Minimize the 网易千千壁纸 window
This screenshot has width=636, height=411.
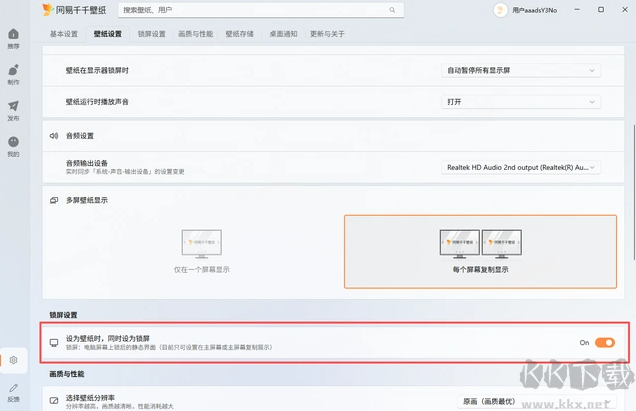tap(577, 10)
